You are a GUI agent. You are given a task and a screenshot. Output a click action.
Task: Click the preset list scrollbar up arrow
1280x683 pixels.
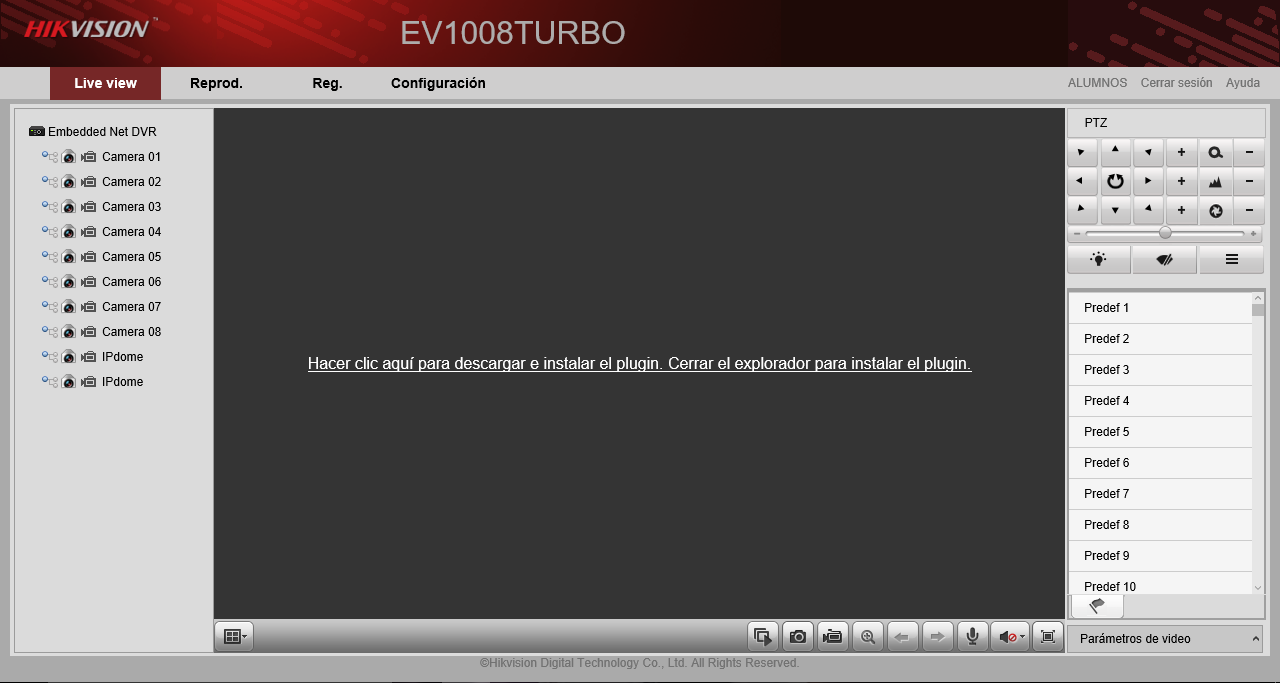click(x=1258, y=298)
